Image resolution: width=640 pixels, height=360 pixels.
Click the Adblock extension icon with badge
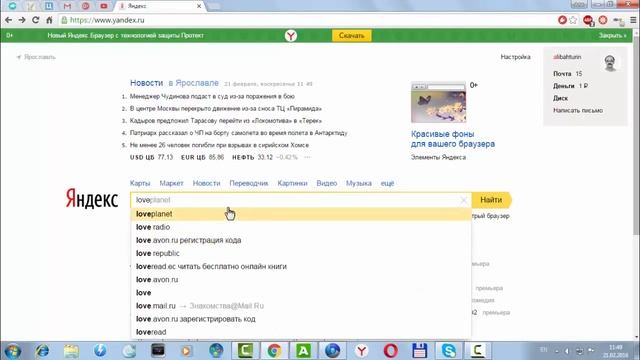[588, 20]
